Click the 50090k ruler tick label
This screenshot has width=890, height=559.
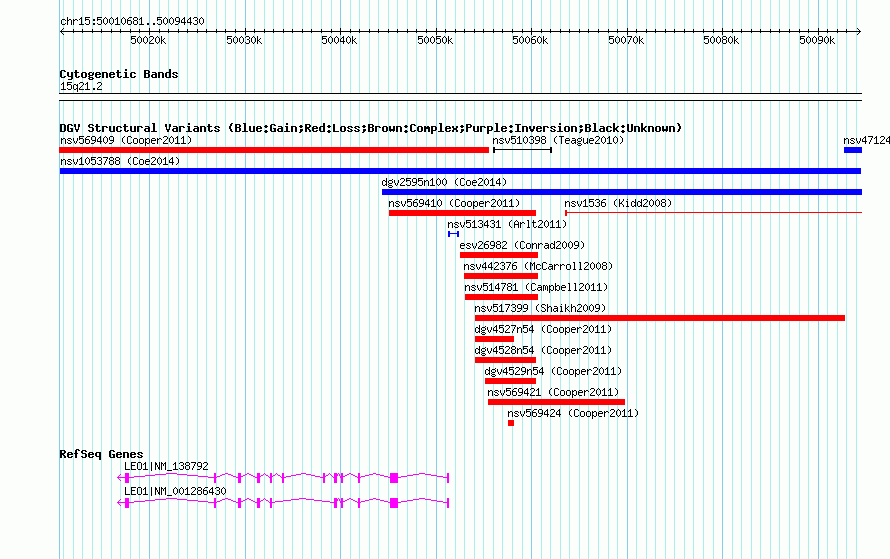click(x=817, y=40)
